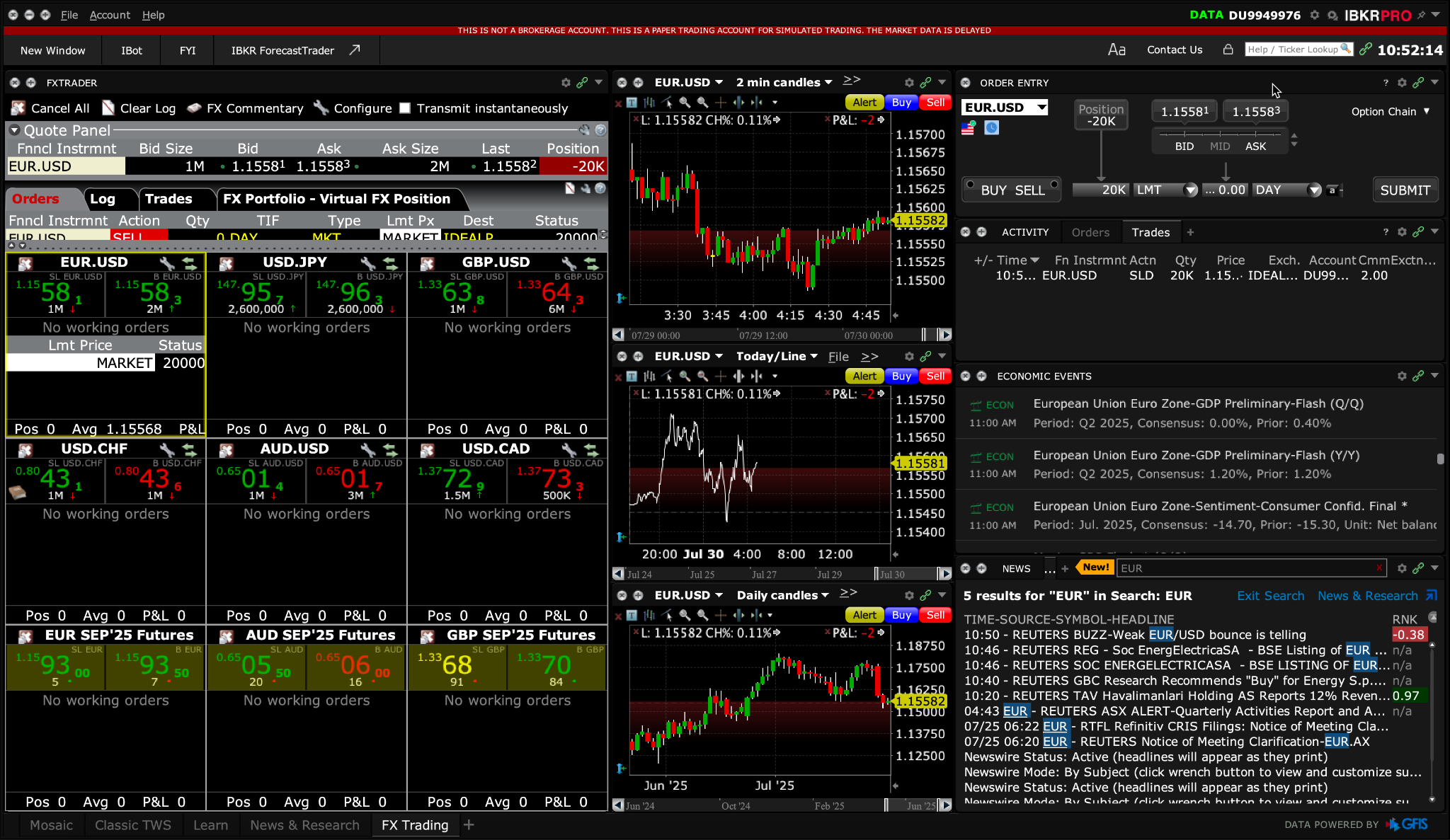
Task: Click the text annotation tool in top chart
Action: (x=632, y=102)
